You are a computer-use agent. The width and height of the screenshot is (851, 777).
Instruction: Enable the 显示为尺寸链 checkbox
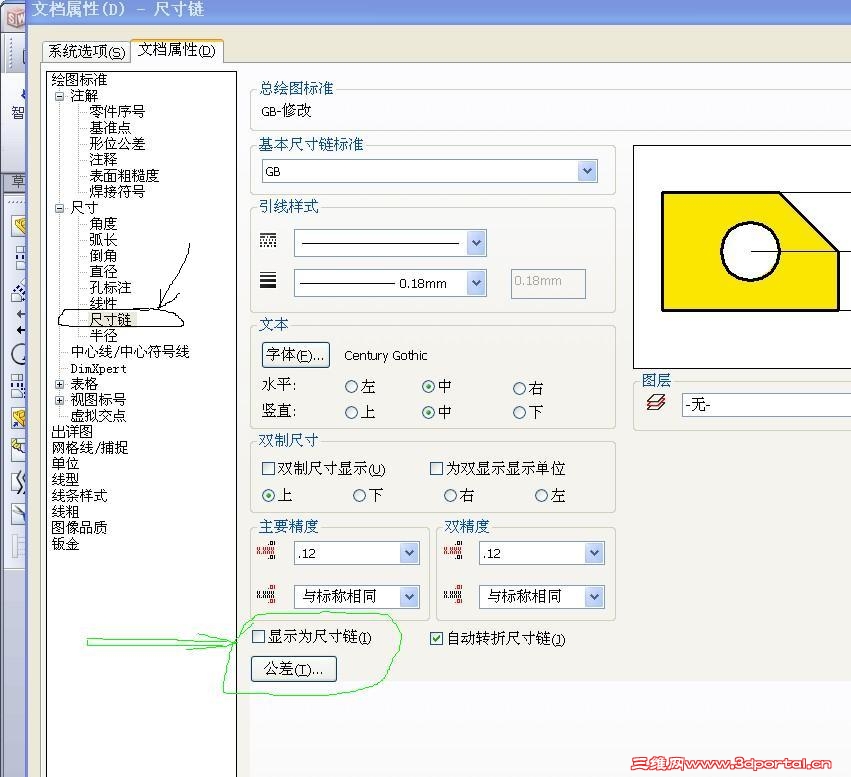click(256, 638)
